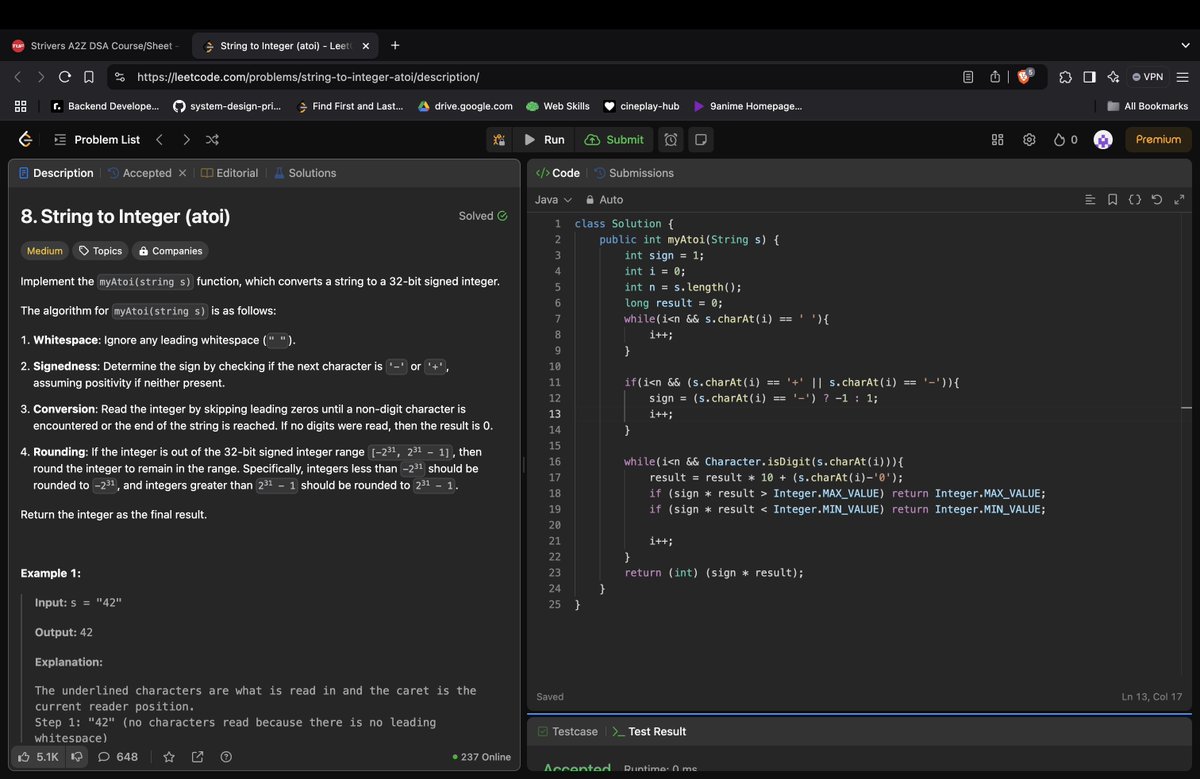Open the Java language dropdown
This screenshot has height=779, width=1200.
click(553, 200)
